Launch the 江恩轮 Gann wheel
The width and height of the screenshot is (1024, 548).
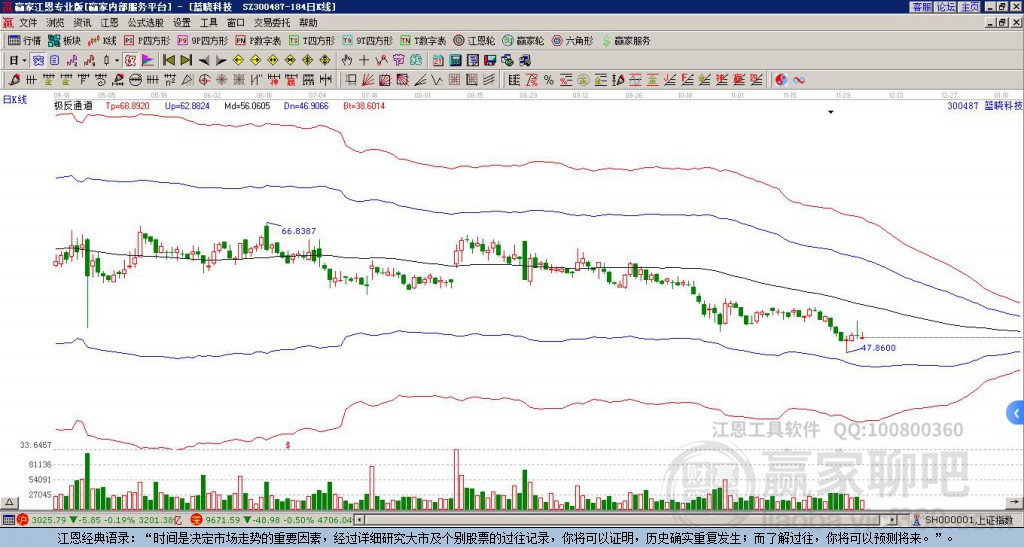[475, 40]
